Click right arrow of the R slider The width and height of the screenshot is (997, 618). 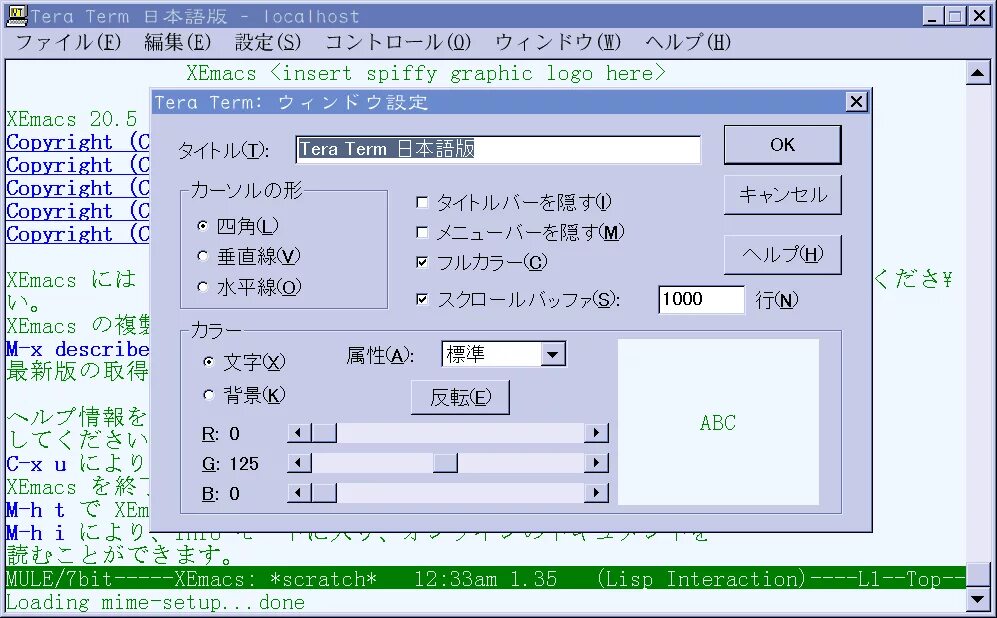tap(596, 434)
